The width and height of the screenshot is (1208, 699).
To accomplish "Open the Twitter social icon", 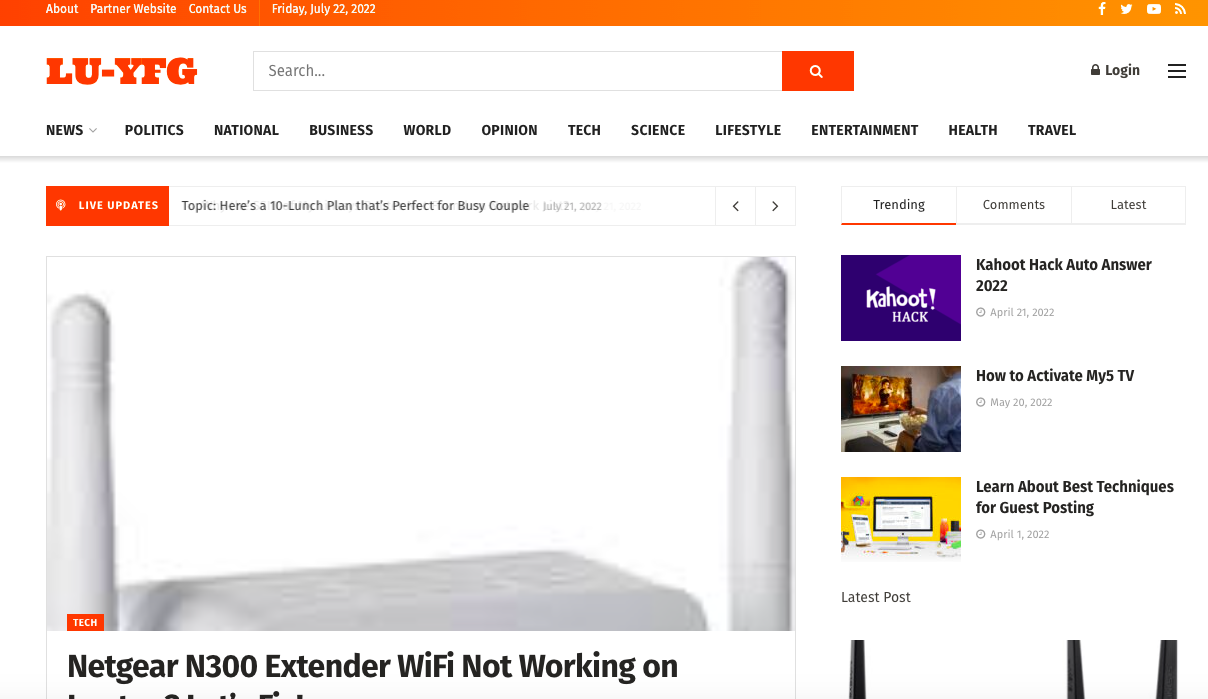I will 1127,9.
